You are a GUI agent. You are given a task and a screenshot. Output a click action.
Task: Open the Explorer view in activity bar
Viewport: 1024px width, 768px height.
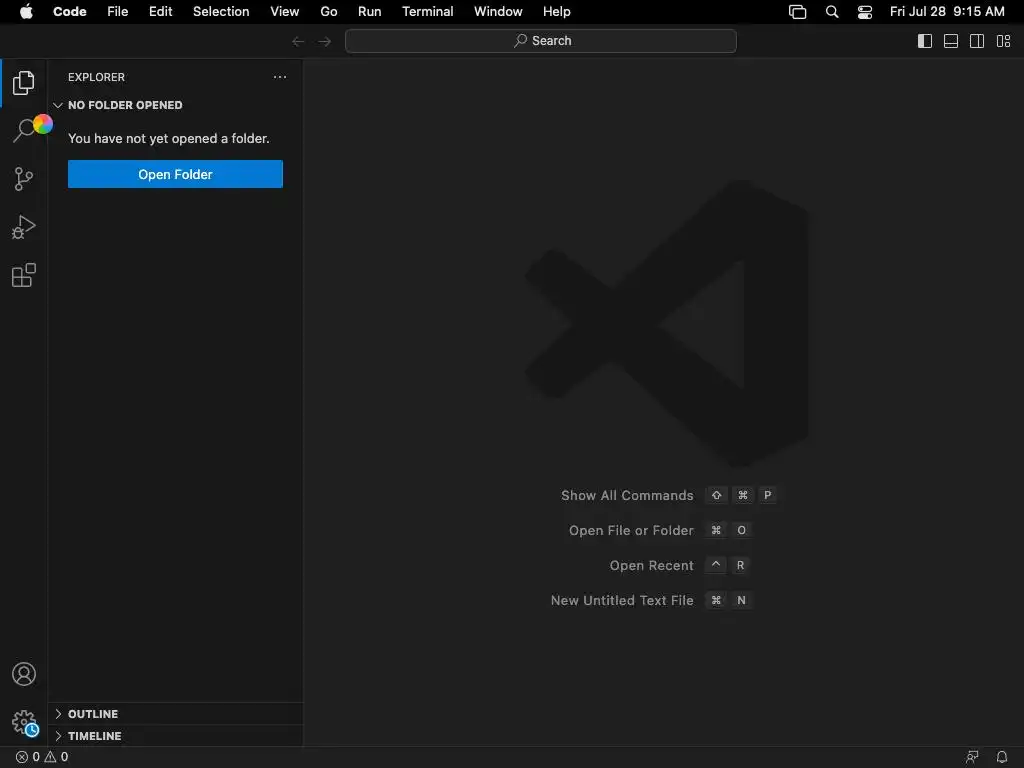(x=24, y=83)
